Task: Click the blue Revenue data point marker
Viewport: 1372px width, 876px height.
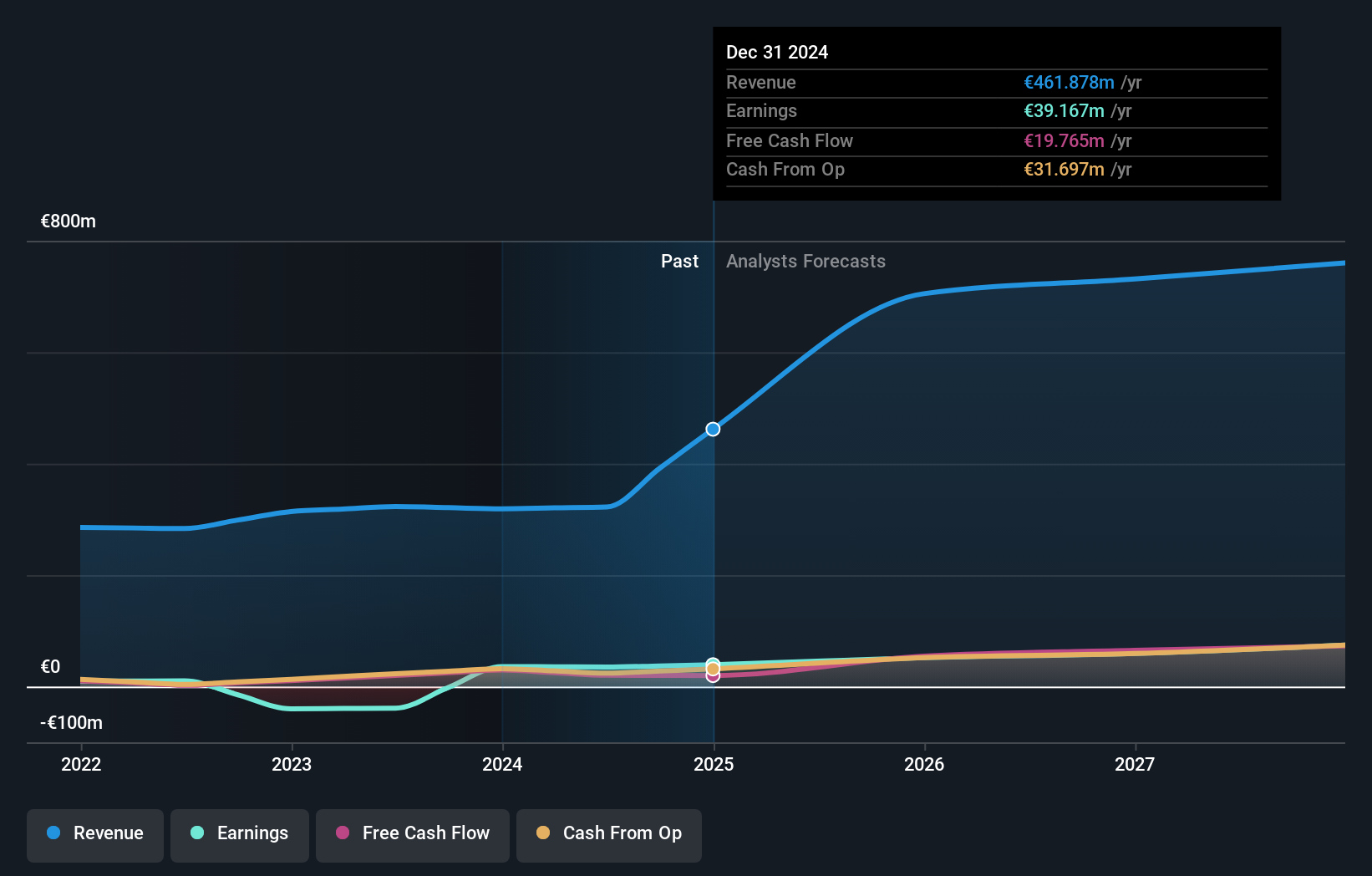Action: [713, 429]
